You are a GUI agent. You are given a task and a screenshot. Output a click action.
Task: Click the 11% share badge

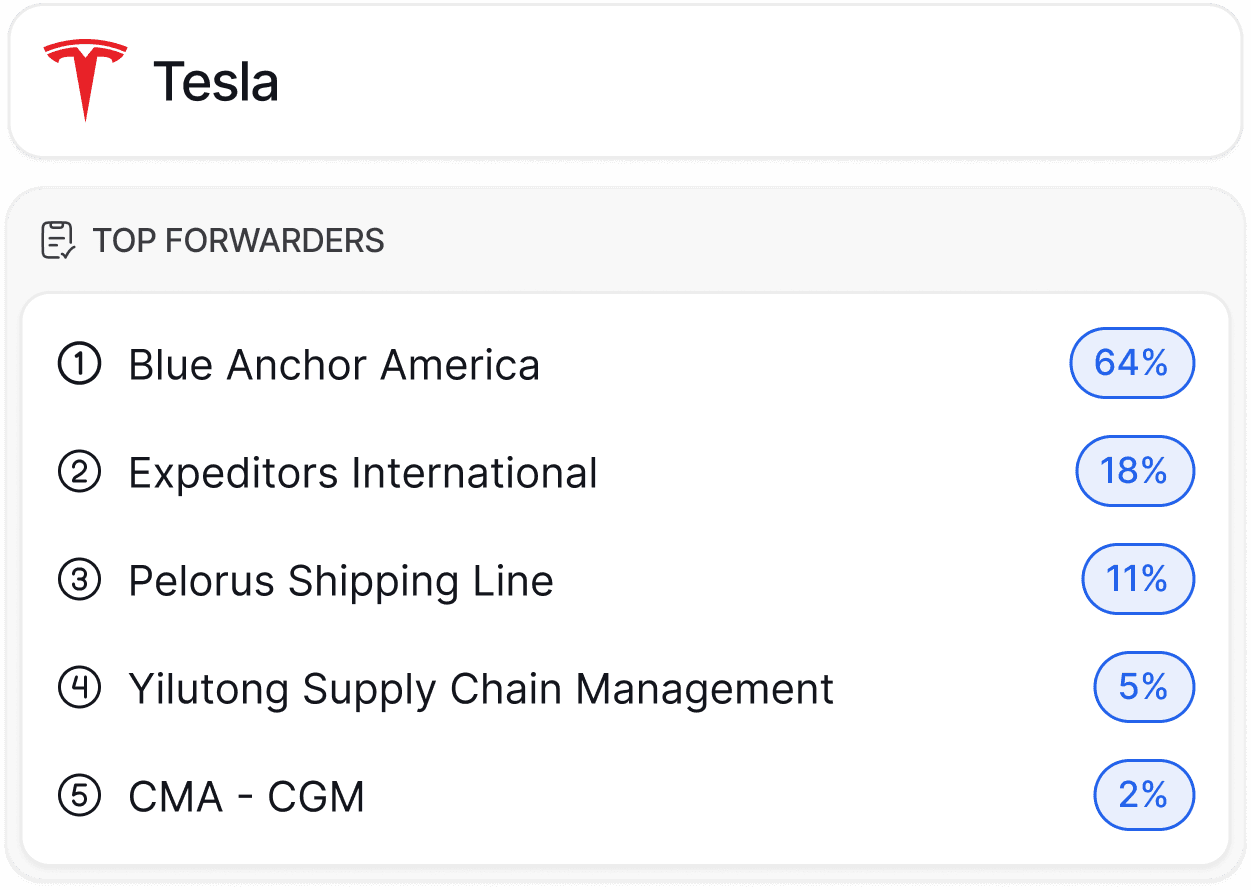[x=1138, y=579]
